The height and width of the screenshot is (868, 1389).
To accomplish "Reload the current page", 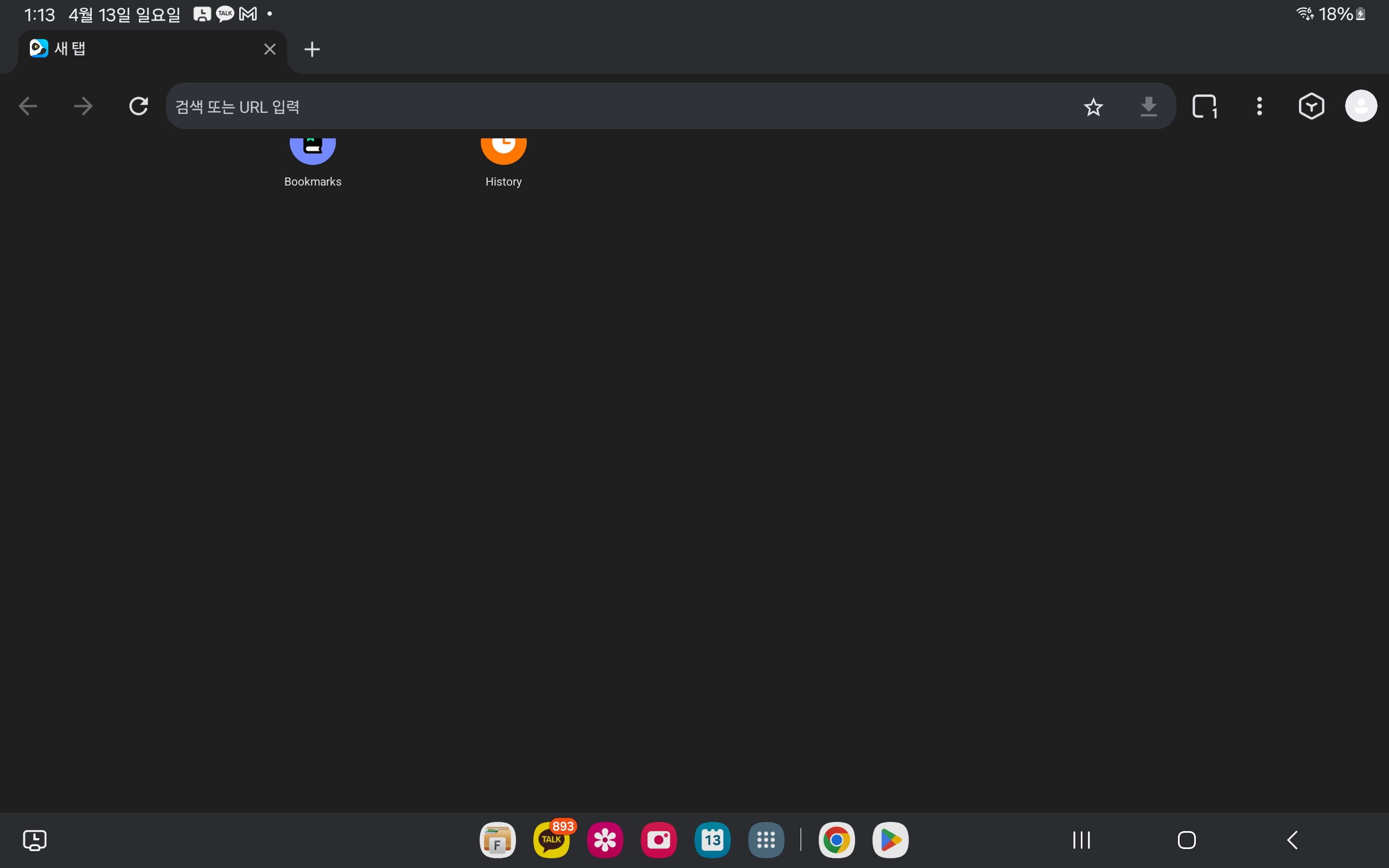I will [x=138, y=106].
